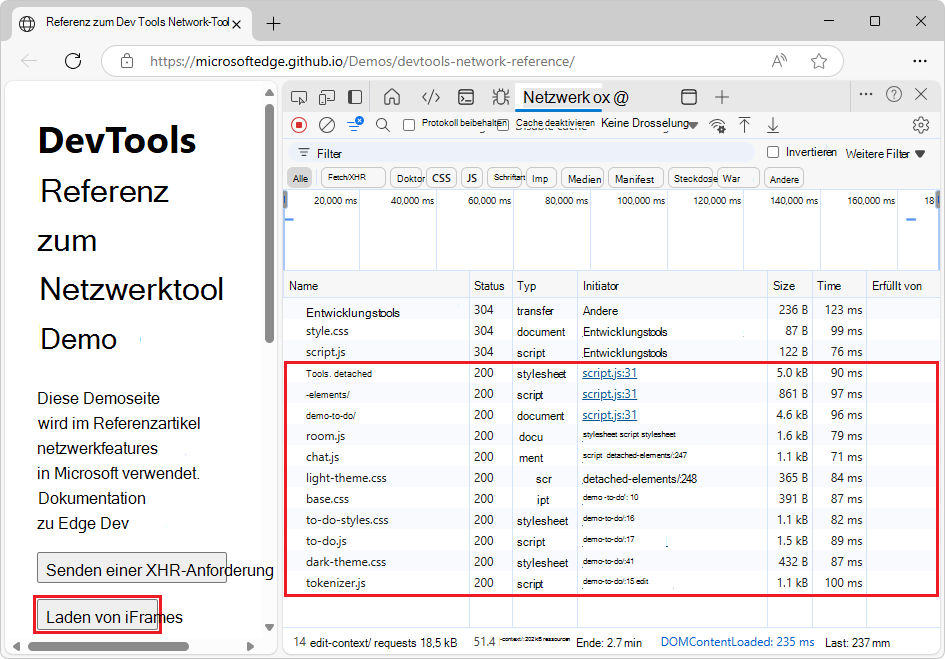The height and width of the screenshot is (659, 945).
Task: Open the network search magnifier
Action: [383, 125]
